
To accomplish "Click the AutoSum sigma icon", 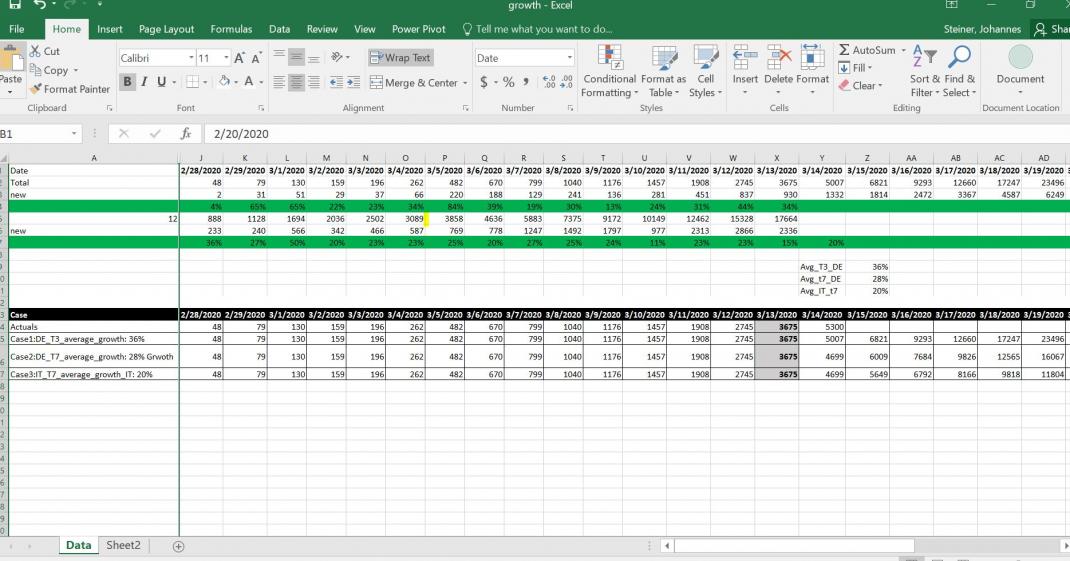I will coord(845,50).
